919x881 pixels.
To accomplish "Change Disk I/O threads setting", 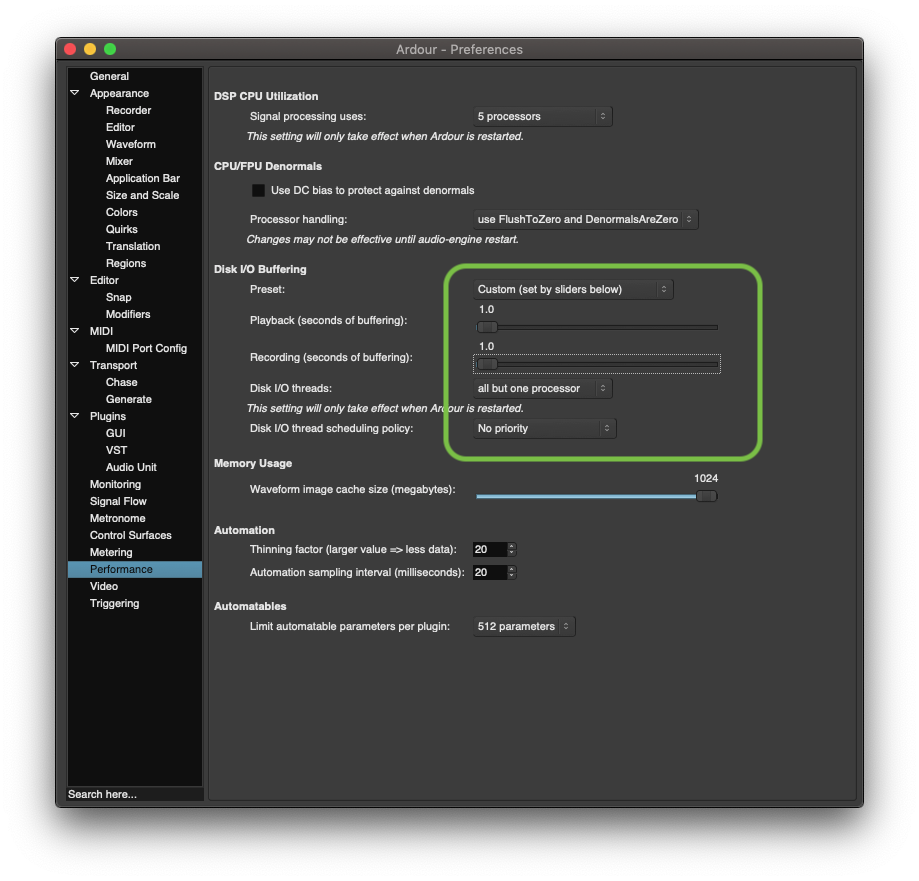I will (542, 388).
